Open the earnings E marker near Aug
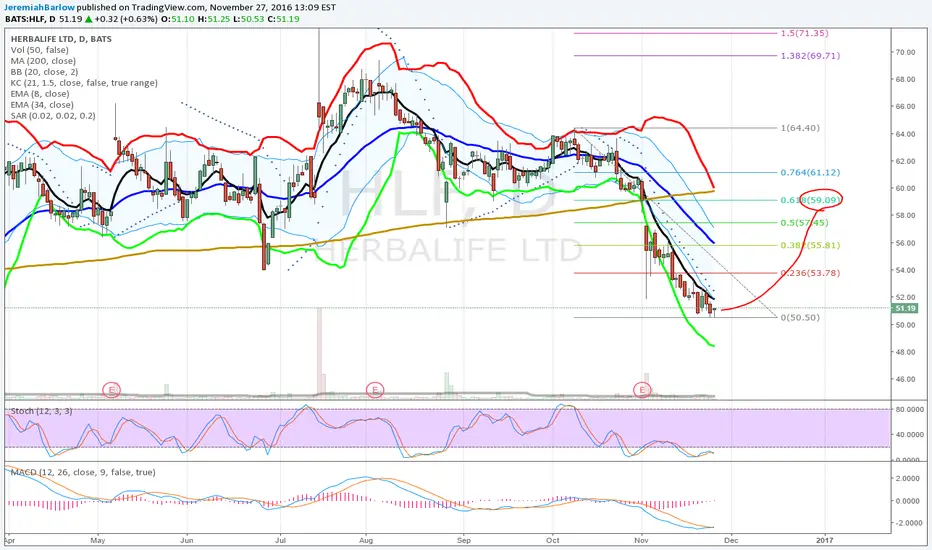Image resolution: width=932 pixels, height=550 pixels. point(375,390)
